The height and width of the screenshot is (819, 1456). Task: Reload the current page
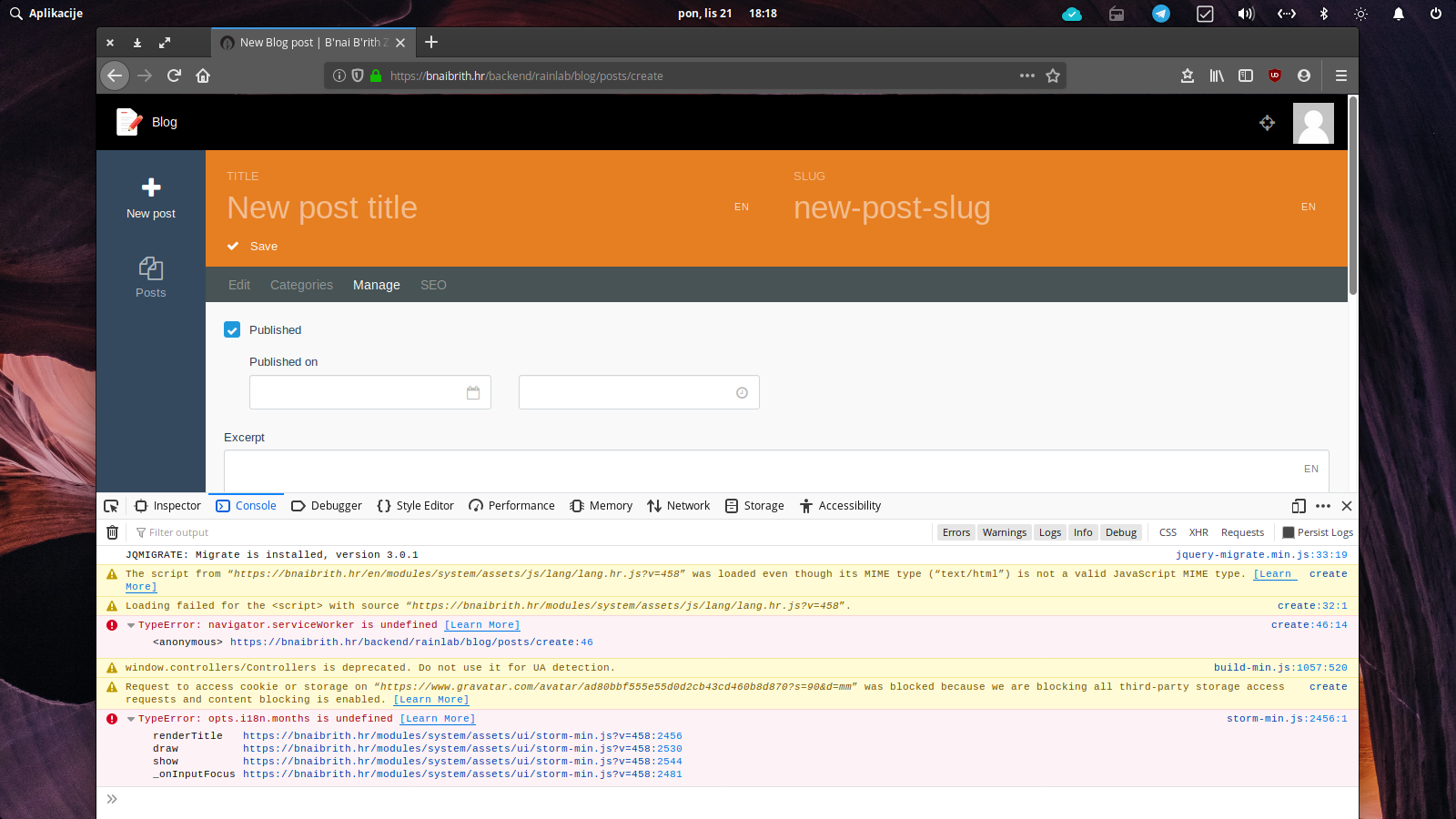(174, 76)
